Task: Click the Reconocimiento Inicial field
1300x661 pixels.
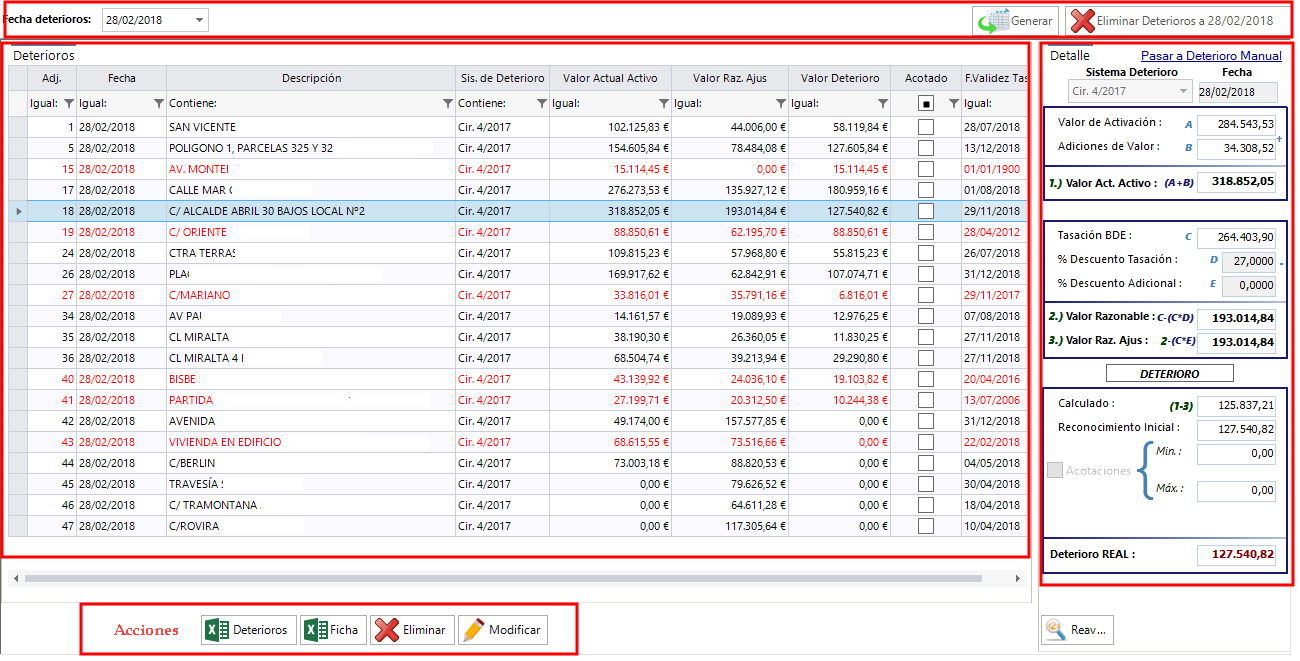Action: [x=1237, y=429]
